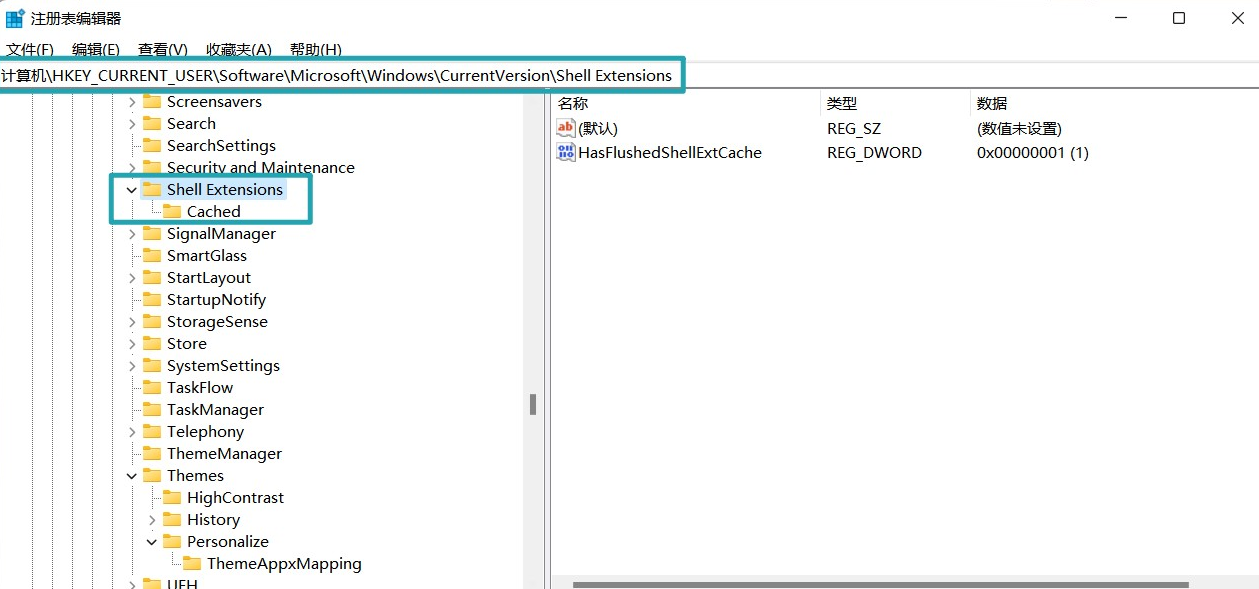This screenshot has width=1259, height=589.
Task: Select the Shell Extensions folder icon
Action: click(x=152, y=189)
